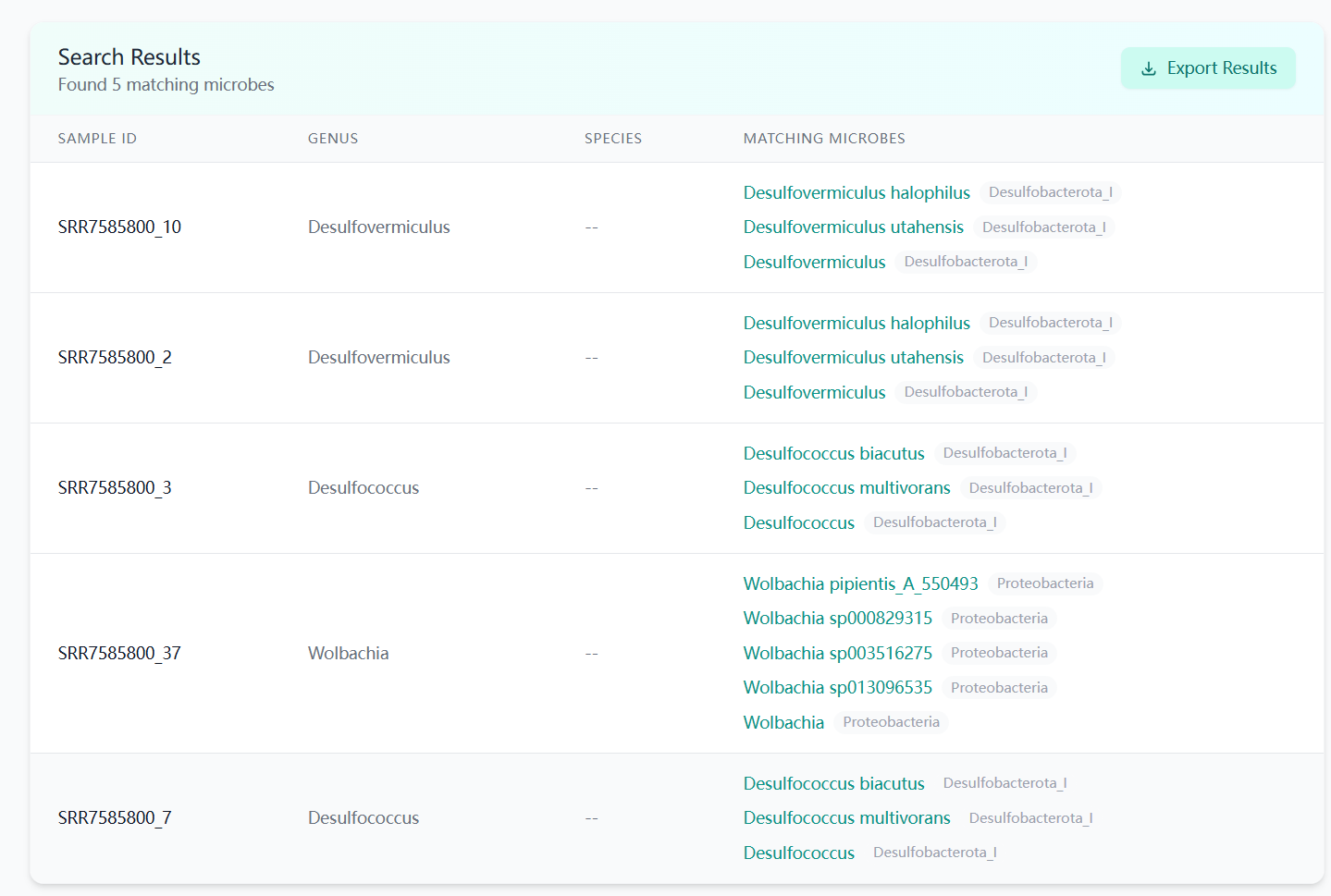Select sample ID SRR7585800_10
1331x896 pixels.
(119, 227)
